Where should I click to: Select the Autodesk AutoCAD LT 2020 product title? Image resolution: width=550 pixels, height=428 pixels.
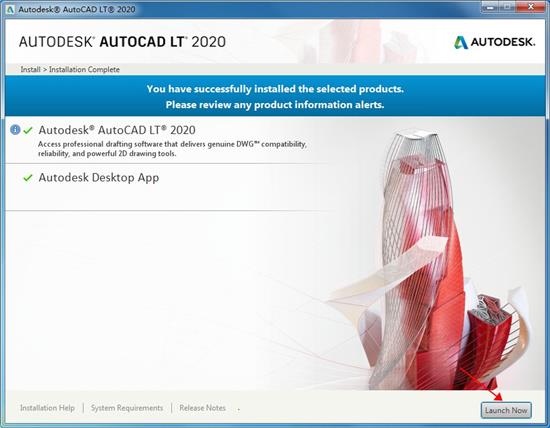(117, 130)
